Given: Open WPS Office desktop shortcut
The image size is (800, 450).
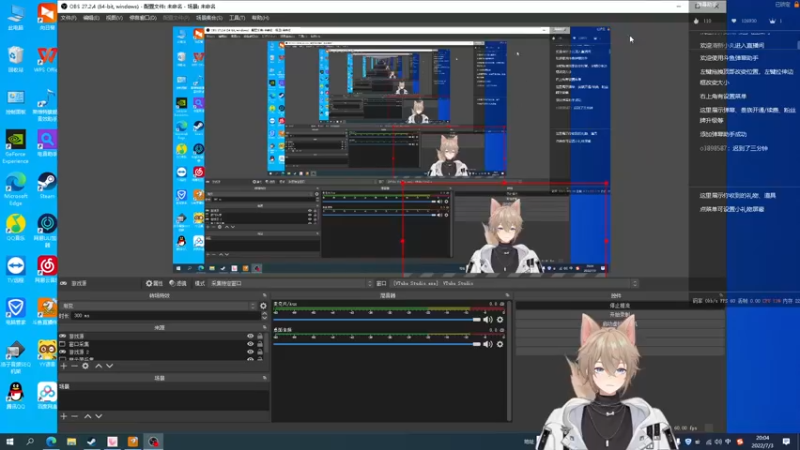Looking at the screenshot, I should (x=47, y=59).
